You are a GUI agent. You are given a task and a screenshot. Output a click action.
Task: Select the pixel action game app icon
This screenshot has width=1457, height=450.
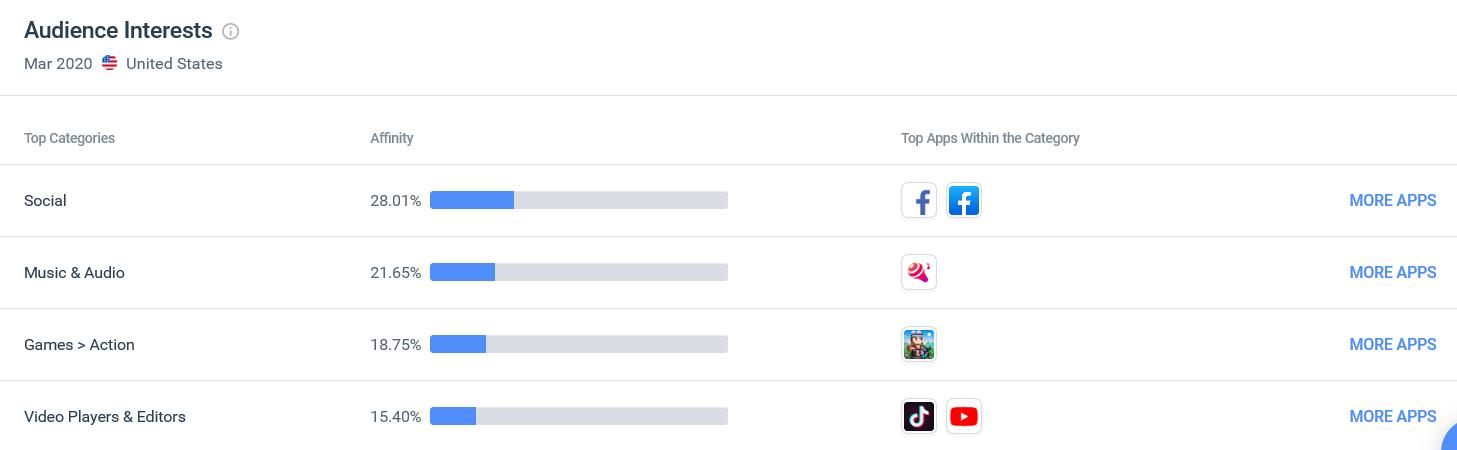[x=919, y=344]
